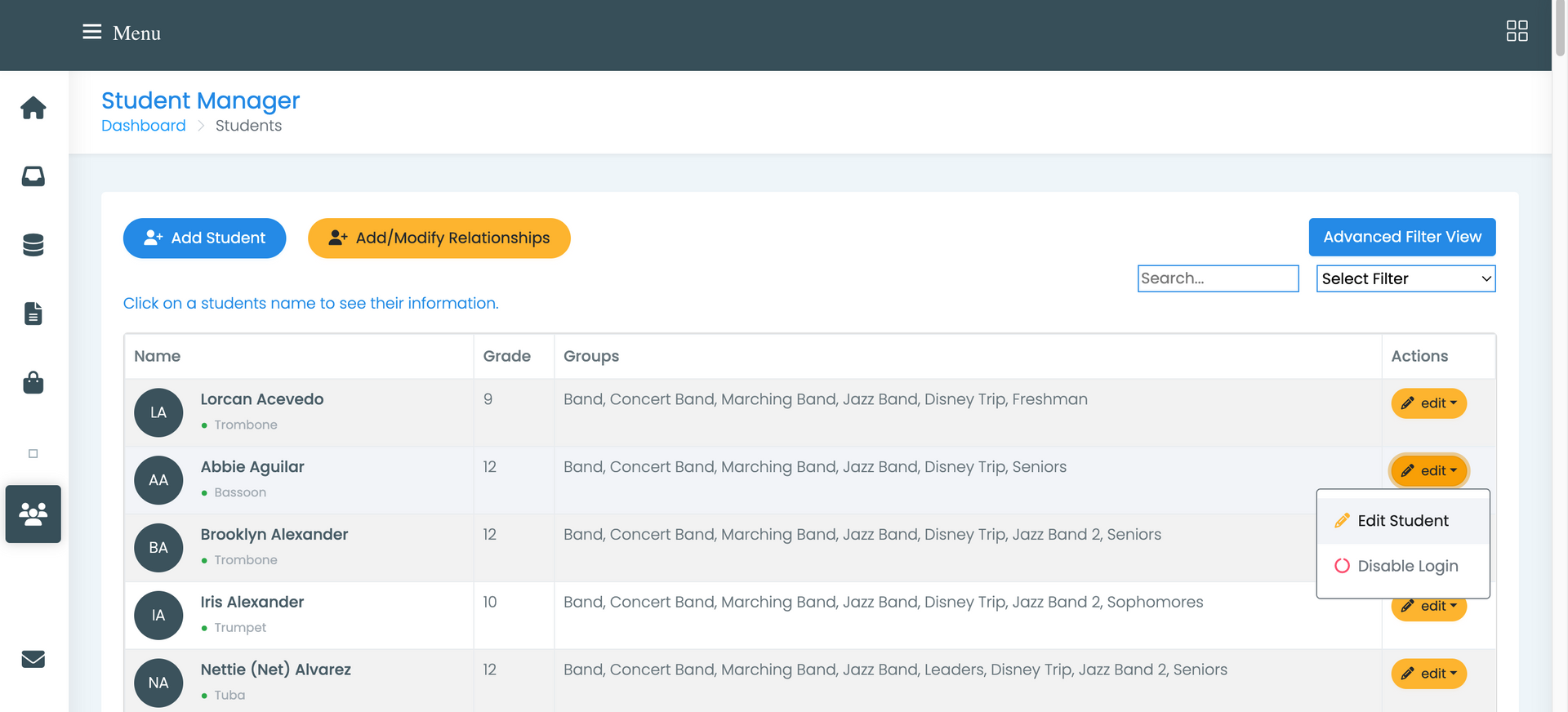
Task: Open the Select Filter dropdown
Action: [x=1405, y=278]
